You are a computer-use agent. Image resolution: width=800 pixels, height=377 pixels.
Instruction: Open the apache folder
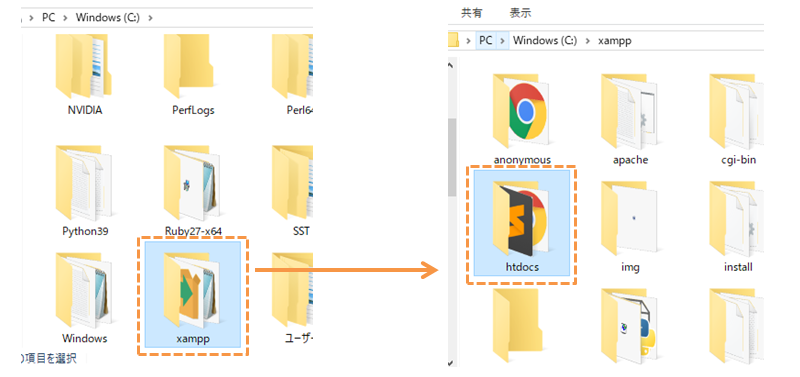click(x=630, y=120)
